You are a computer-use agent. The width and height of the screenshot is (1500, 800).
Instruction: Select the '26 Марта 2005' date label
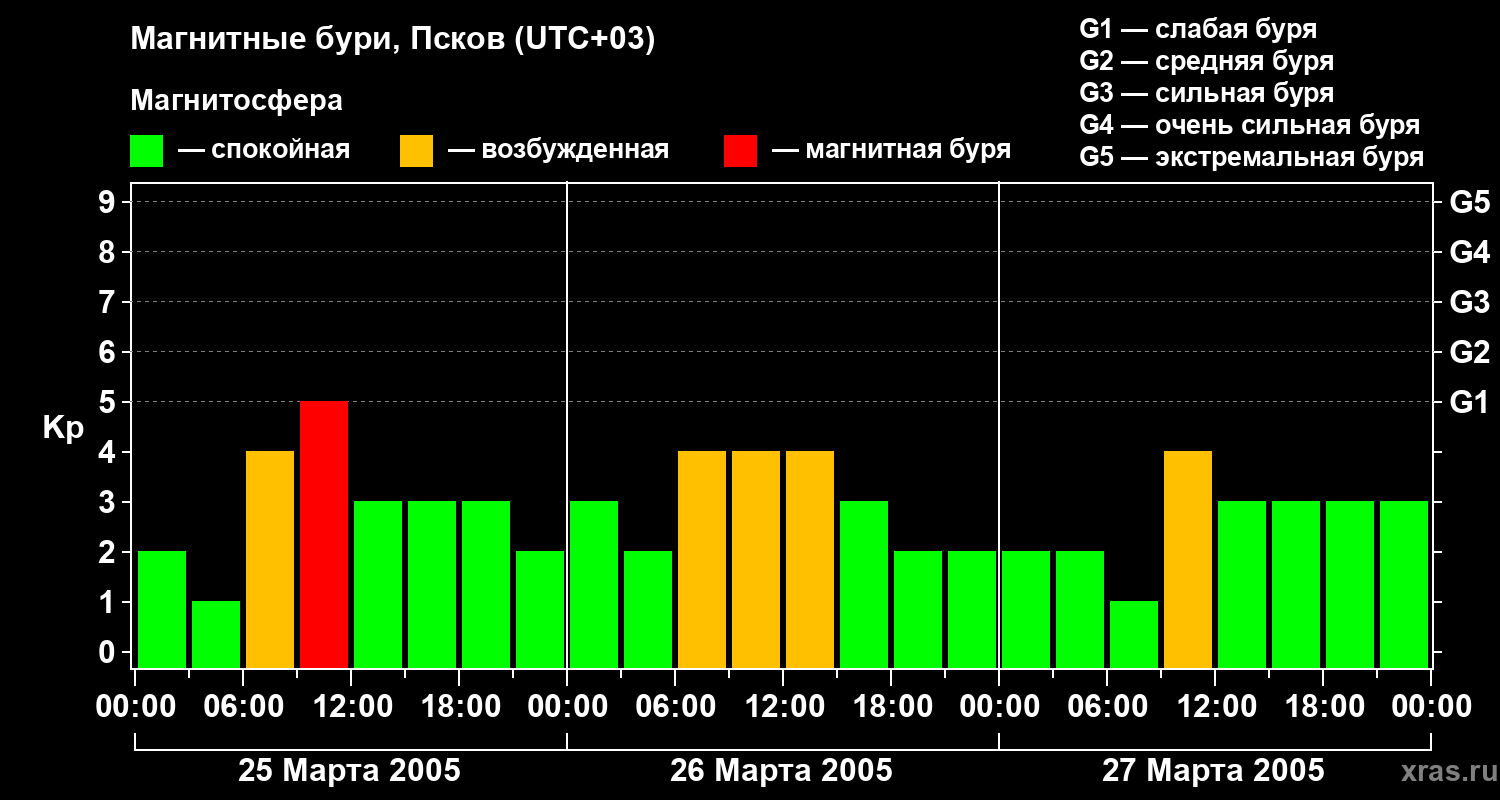(781, 771)
